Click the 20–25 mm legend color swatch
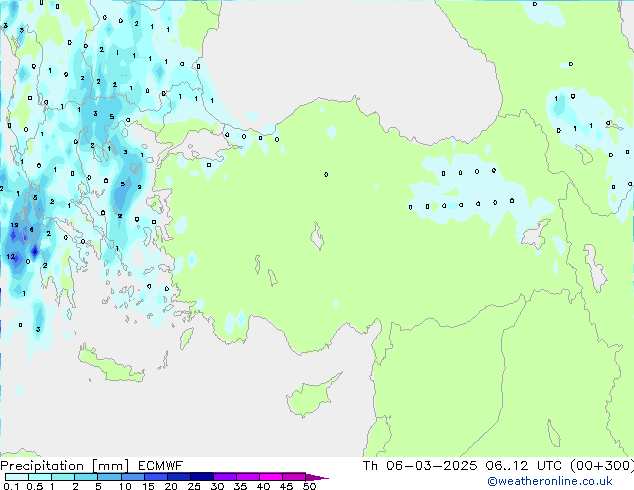This screenshot has width=634, height=490. point(178,477)
